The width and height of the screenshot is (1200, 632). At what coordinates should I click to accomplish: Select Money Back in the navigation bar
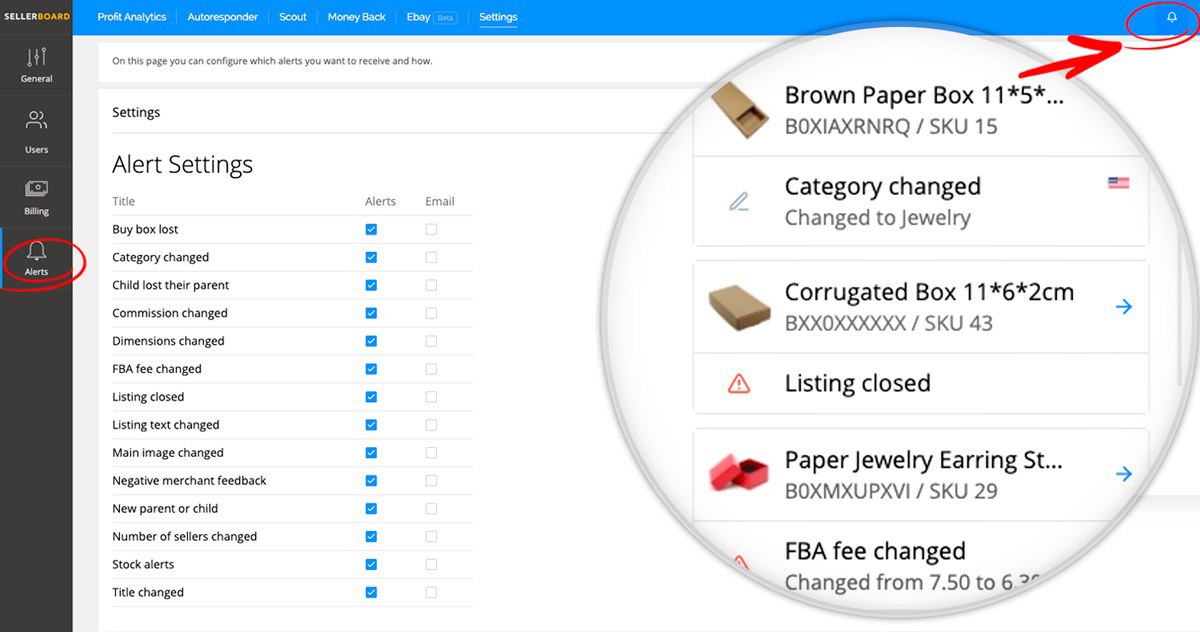pyautogui.click(x=356, y=17)
